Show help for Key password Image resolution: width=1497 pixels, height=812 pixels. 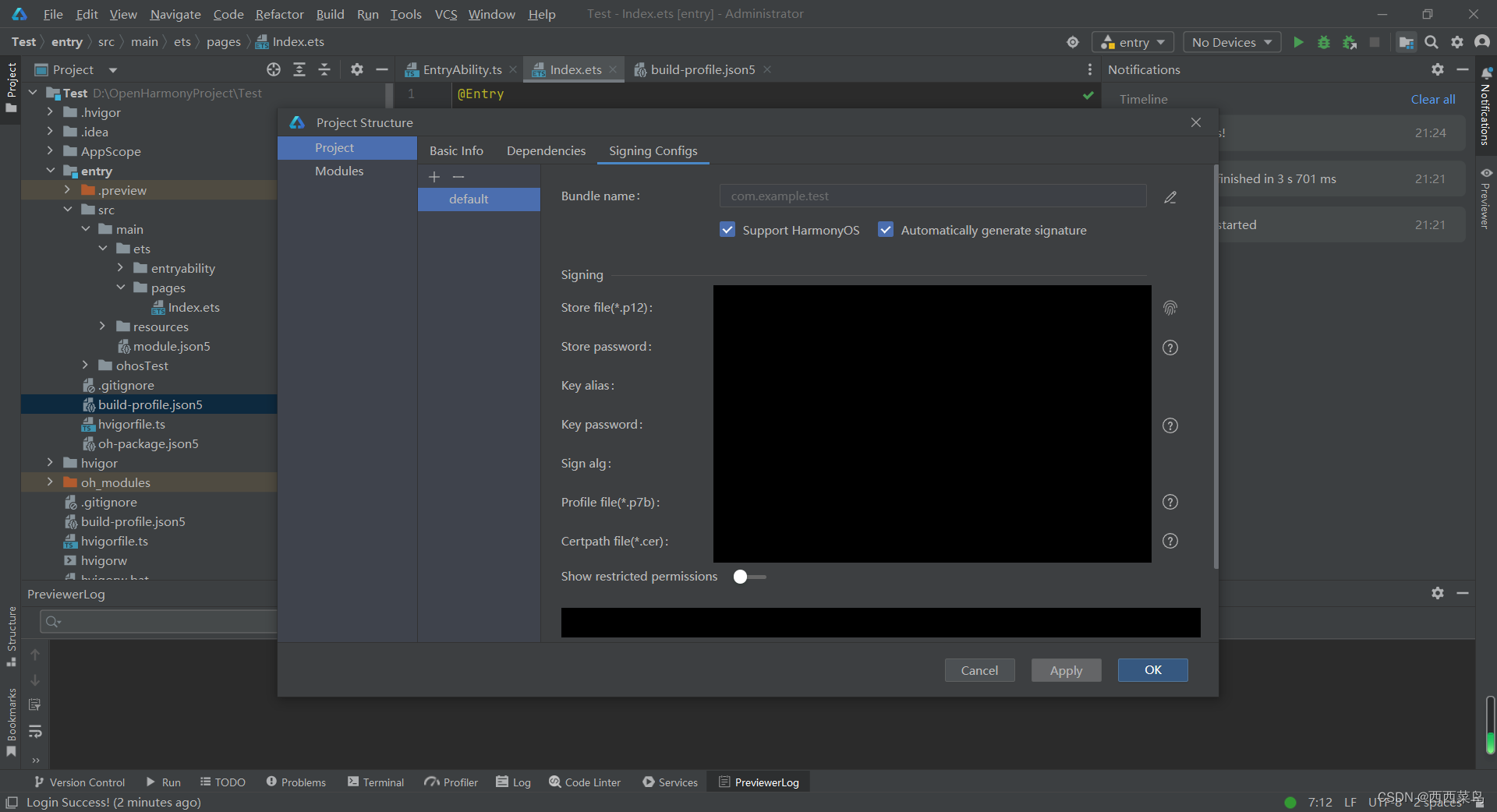click(1170, 425)
